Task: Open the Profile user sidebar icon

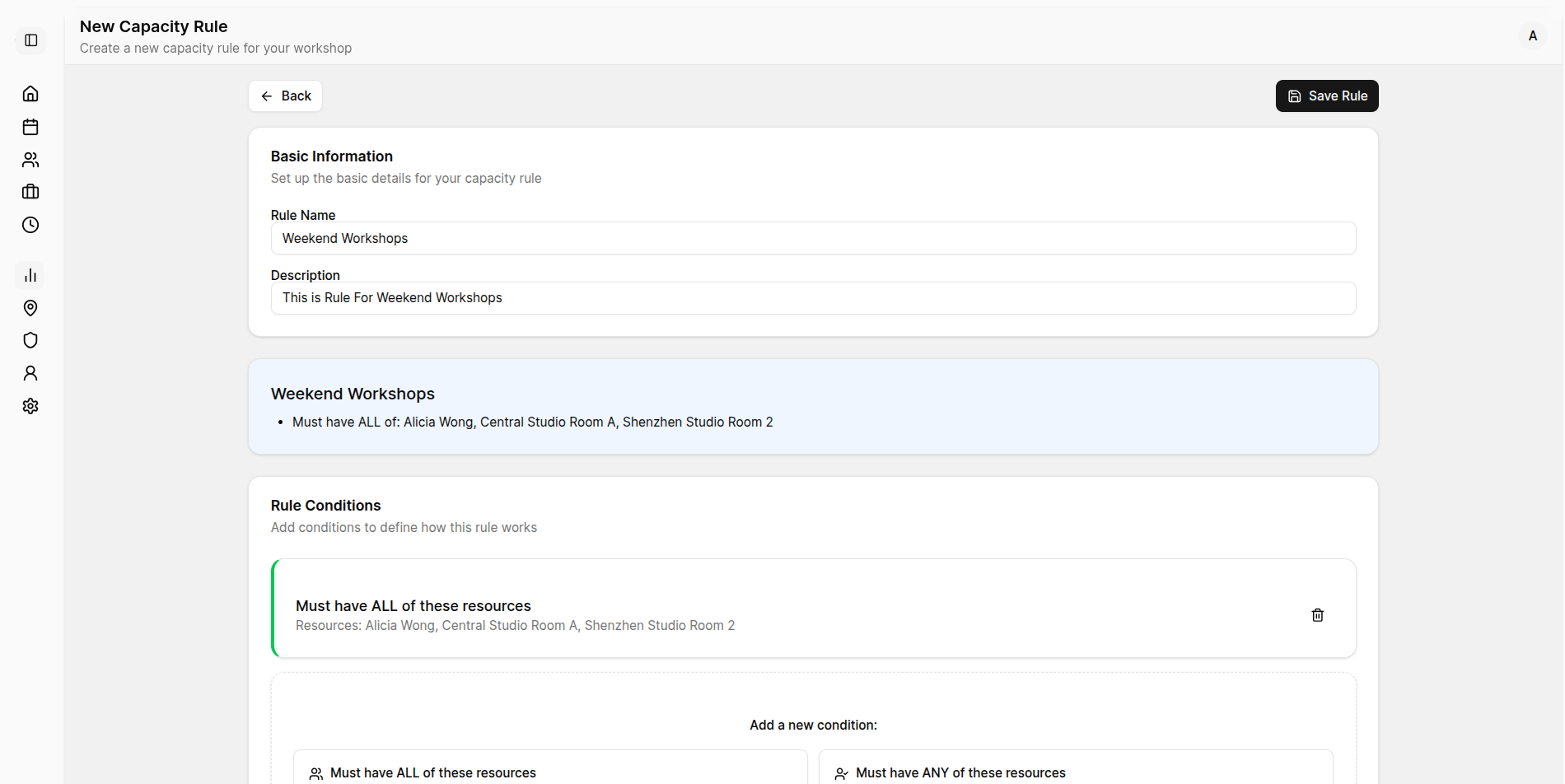Action: pos(30,373)
